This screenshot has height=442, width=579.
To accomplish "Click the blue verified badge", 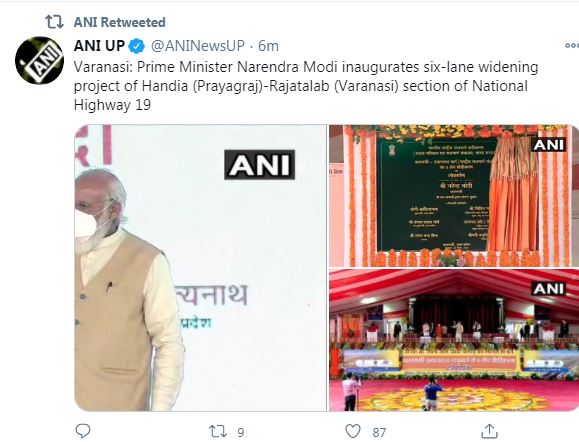I will [x=136, y=46].
